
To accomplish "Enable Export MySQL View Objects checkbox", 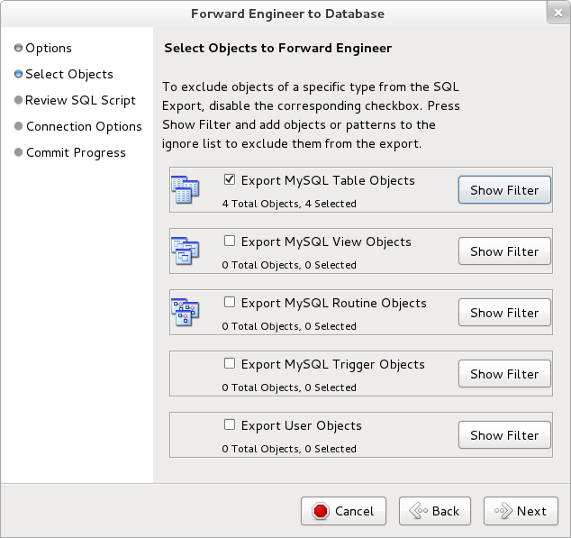I will 229,241.
